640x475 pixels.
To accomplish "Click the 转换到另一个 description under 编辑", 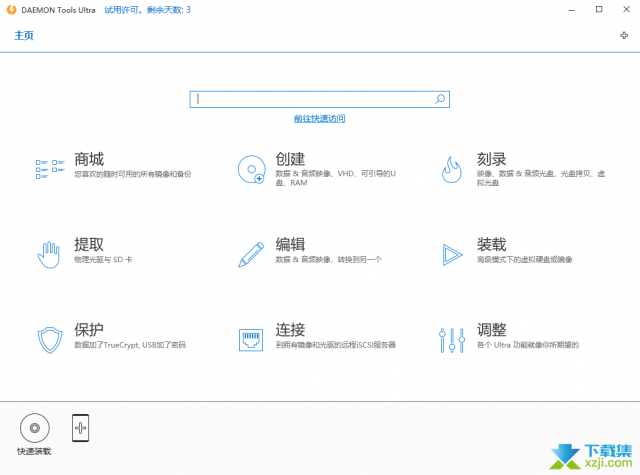I will click(x=329, y=260).
